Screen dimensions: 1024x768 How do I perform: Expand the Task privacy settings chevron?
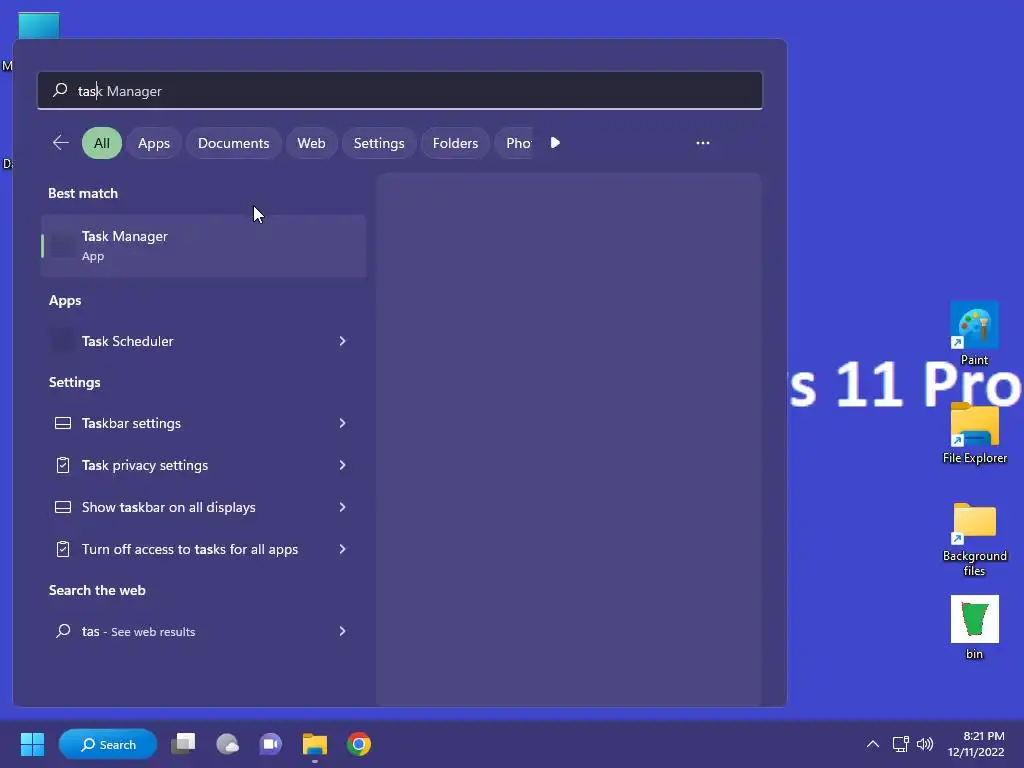[342, 465]
